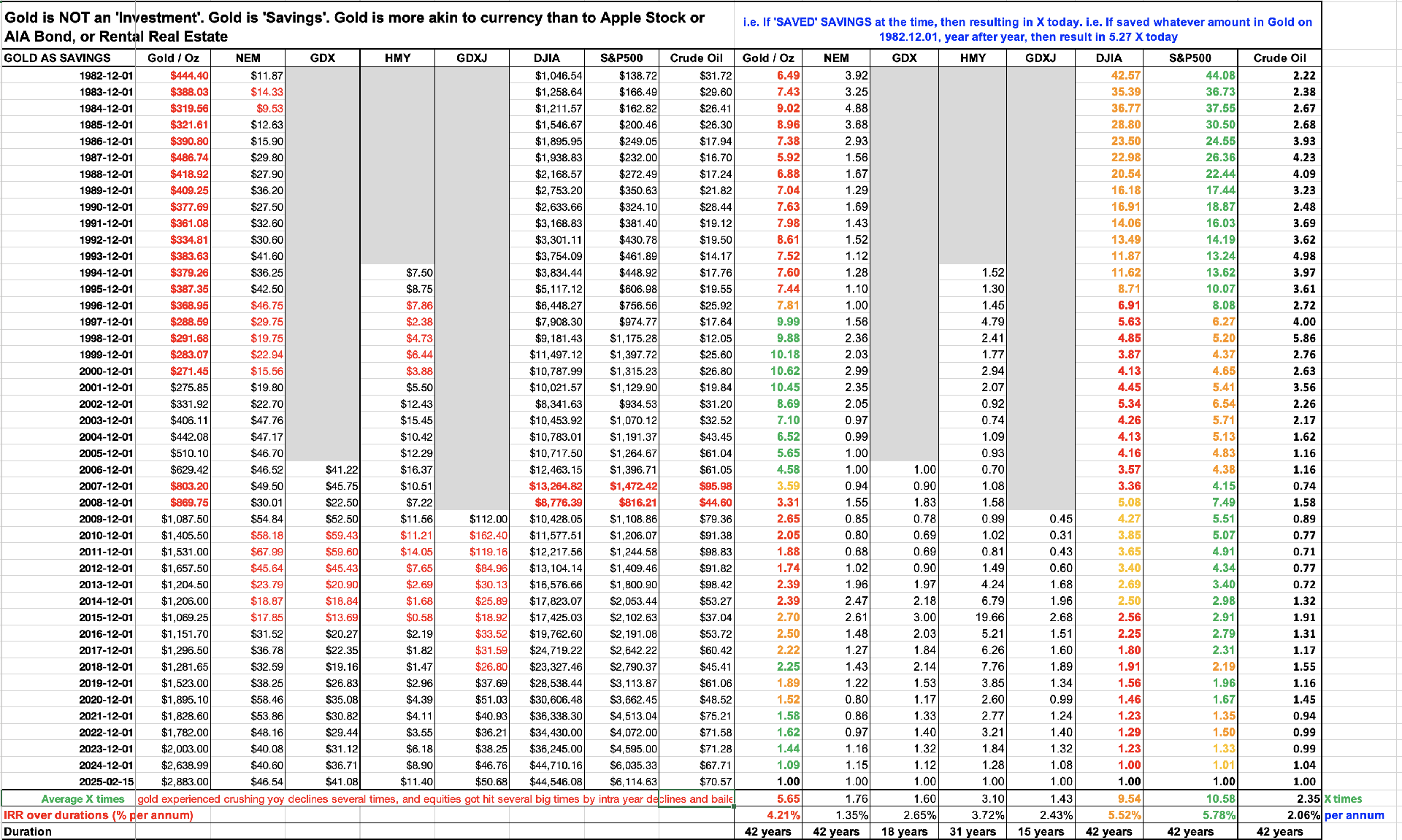Viewport: 1402px width, 840px height.
Task: Select the blue note about SAVED SAVINGS
Action: coord(1027,29)
